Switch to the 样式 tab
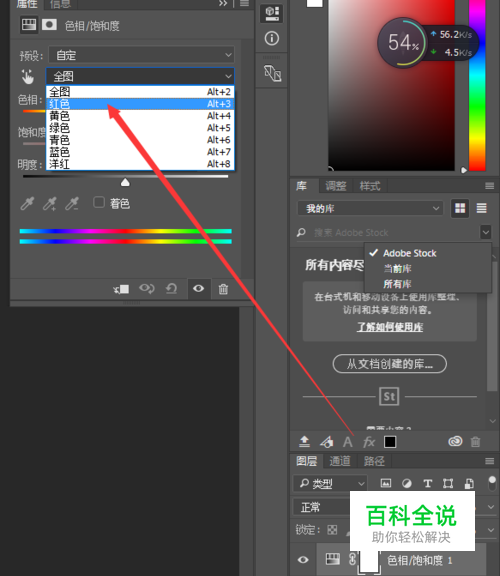 tap(370, 186)
